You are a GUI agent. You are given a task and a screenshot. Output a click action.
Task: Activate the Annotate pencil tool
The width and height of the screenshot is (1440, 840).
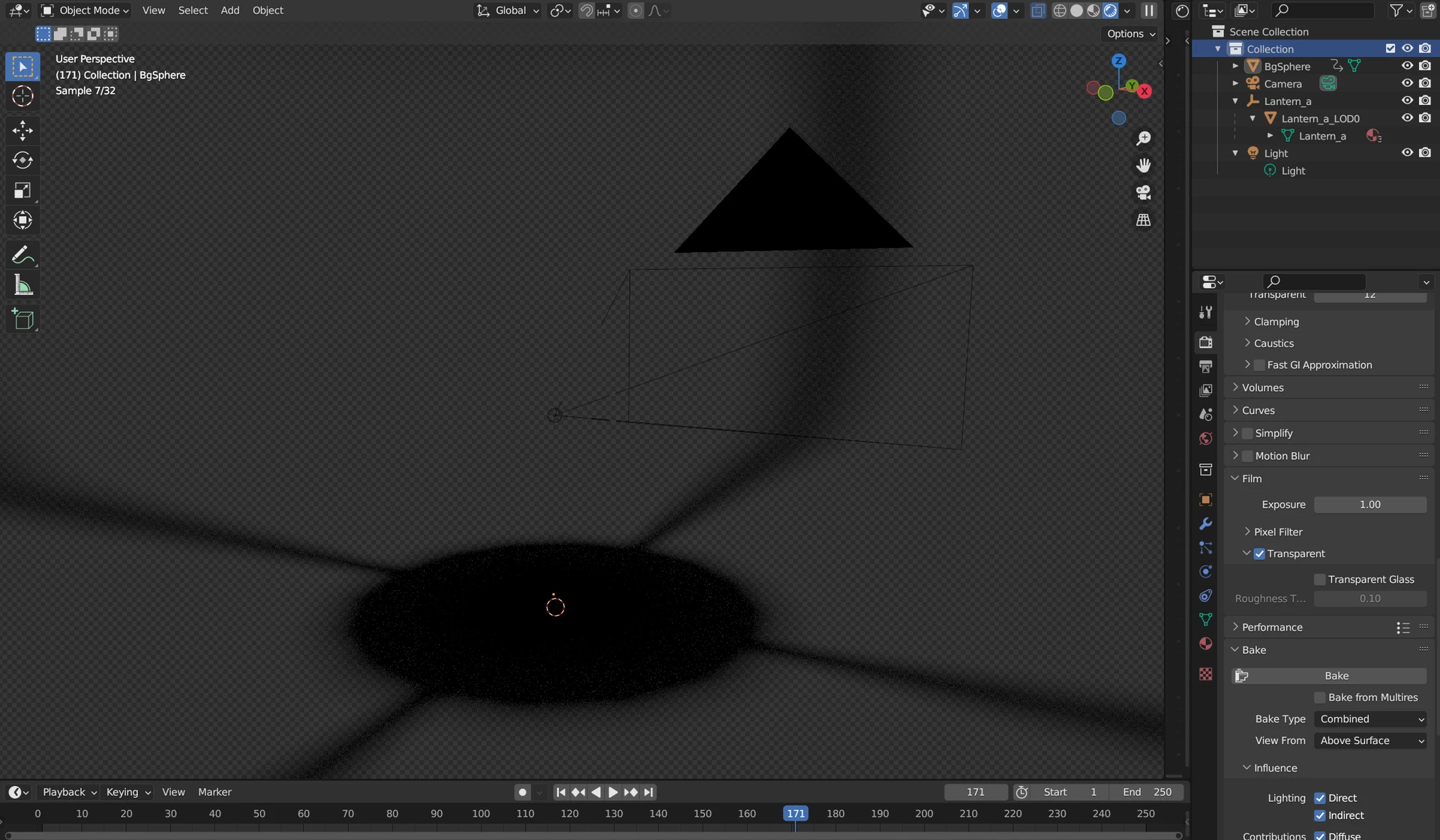(x=22, y=255)
